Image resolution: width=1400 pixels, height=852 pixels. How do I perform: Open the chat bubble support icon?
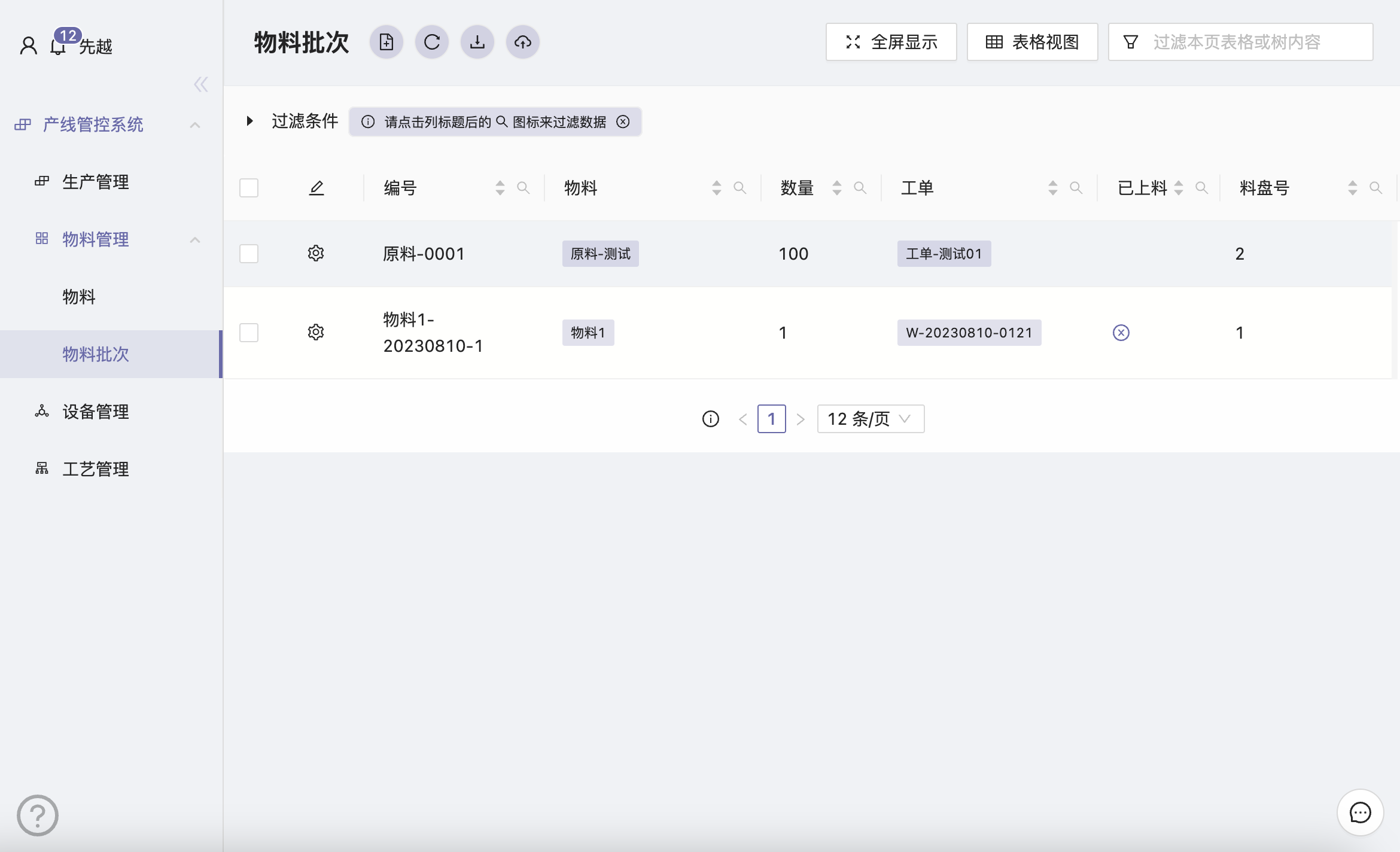(x=1360, y=813)
